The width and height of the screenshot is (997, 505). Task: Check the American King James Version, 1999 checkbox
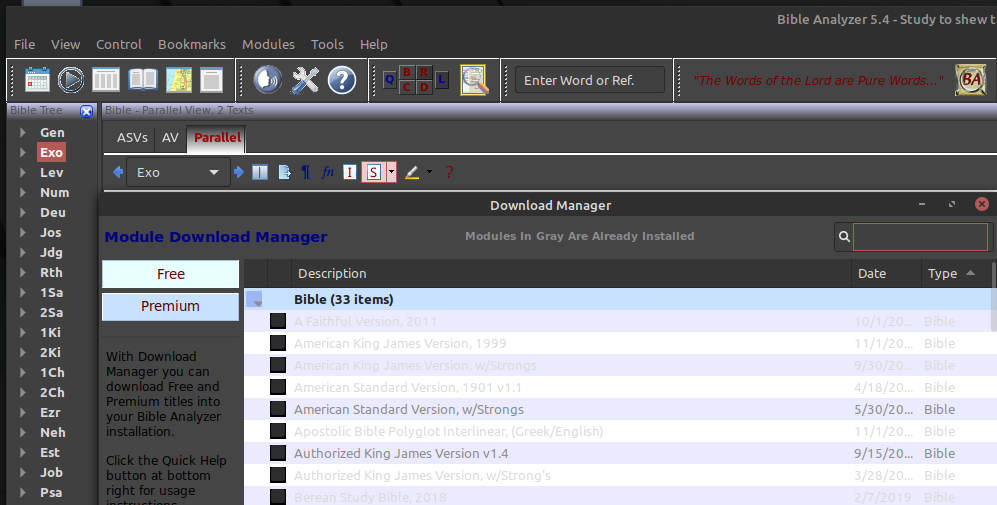278,343
